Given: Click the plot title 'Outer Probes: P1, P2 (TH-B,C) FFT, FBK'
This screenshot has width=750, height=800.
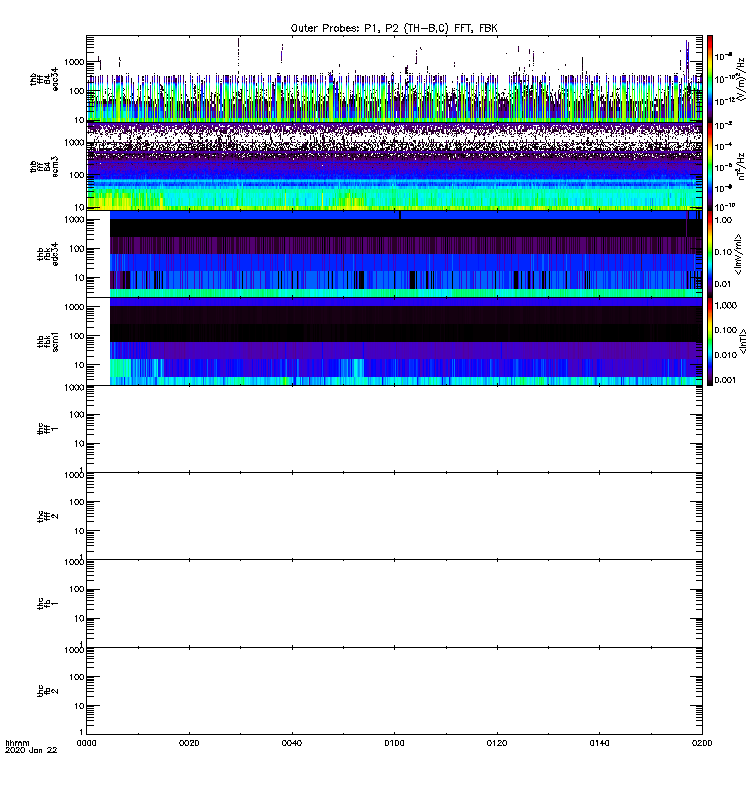Looking at the screenshot, I should click(x=394, y=28).
